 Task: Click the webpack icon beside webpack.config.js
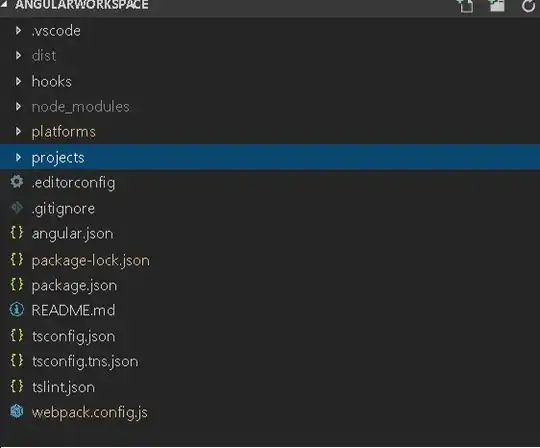click(17, 411)
